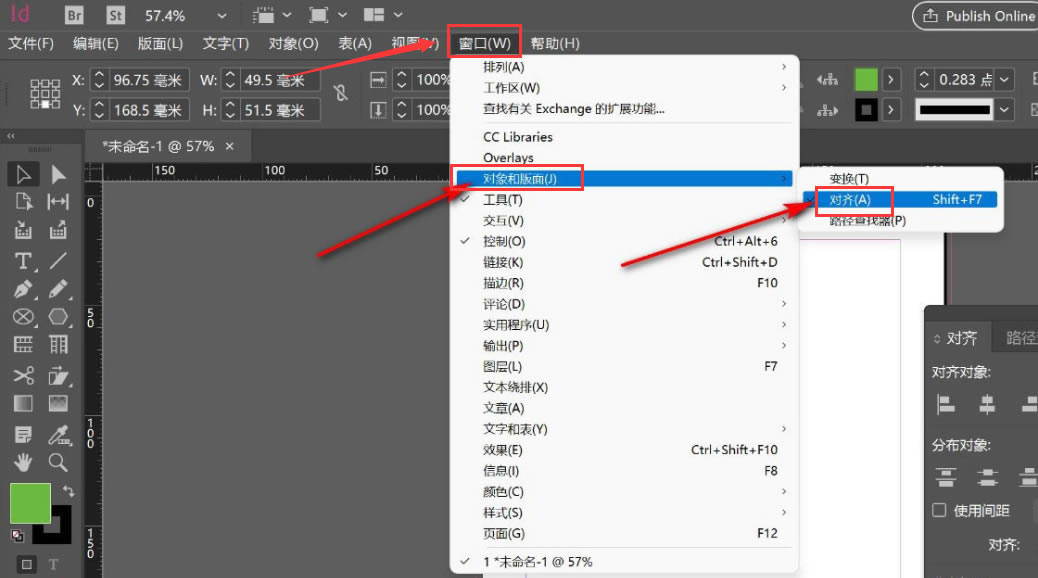Expand the 工作区(W) submenu
This screenshot has width=1038, height=578.
pyautogui.click(x=624, y=88)
